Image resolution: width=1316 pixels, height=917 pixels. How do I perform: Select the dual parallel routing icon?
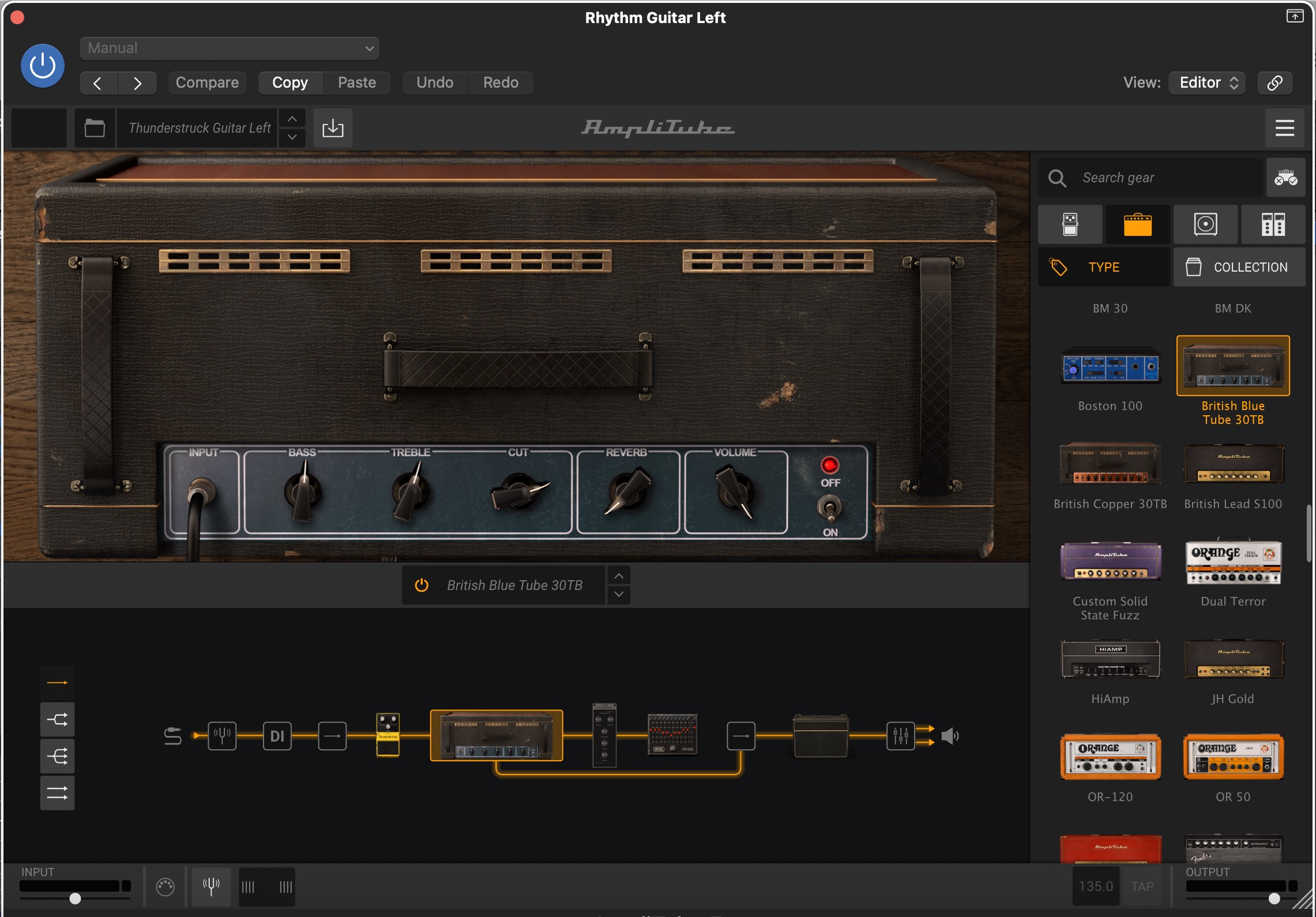coord(57,793)
